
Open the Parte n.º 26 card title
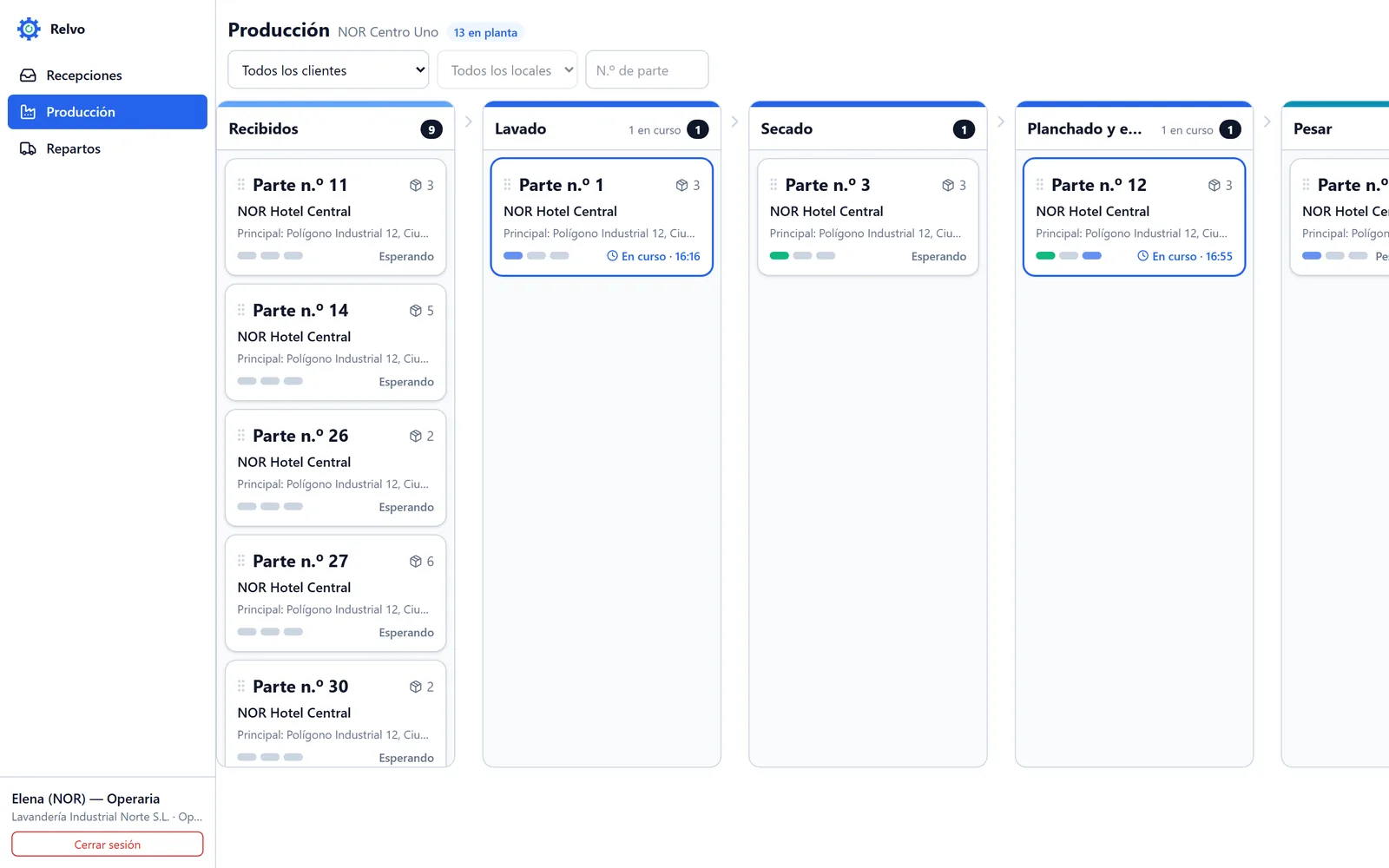(x=300, y=436)
